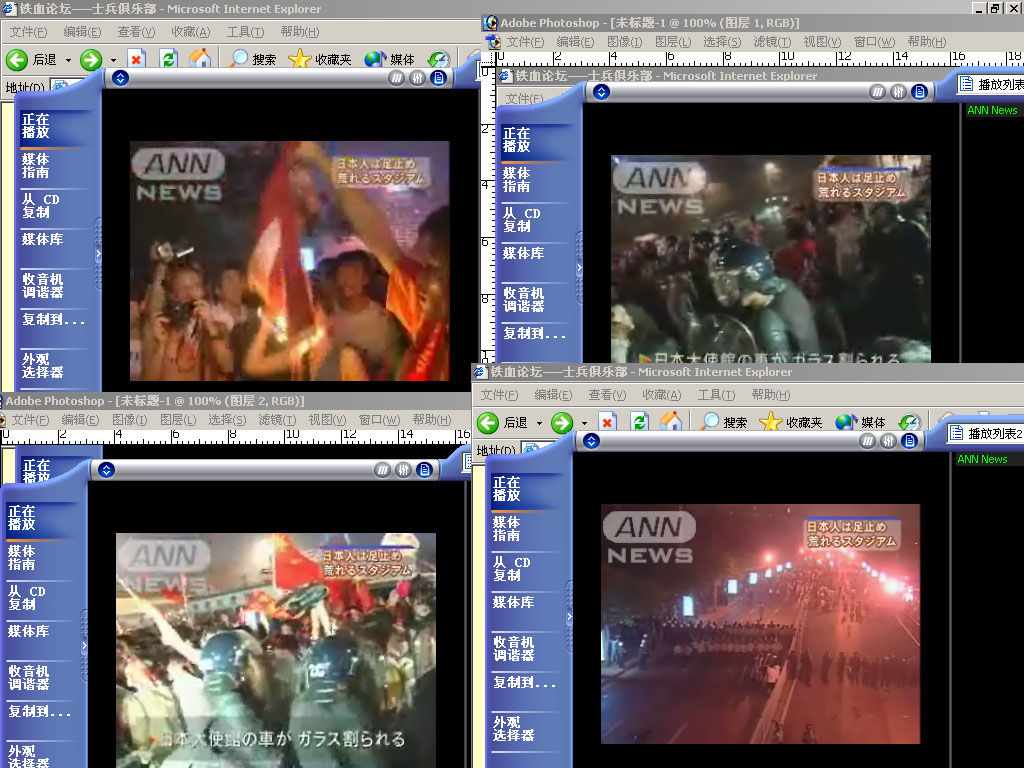Toggle the striped shuffle button in Photoshop 图层 1 player
The height and width of the screenshot is (768, 1024).
pyautogui.click(x=878, y=92)
